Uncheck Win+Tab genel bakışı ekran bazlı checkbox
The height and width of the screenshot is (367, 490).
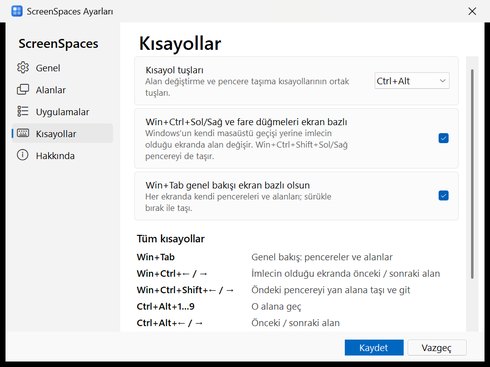click(443, 195)
